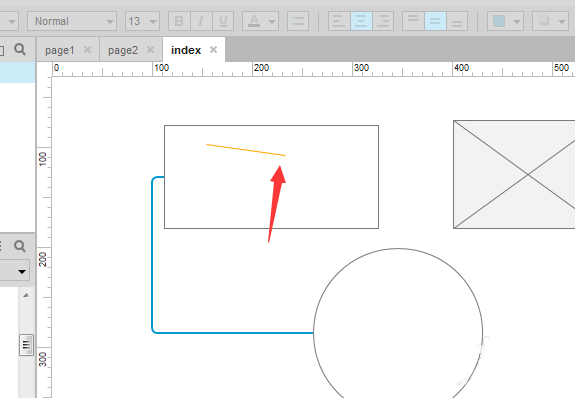Close the index tab
This screenshot has width=575, height=398.
click(213, 50)
